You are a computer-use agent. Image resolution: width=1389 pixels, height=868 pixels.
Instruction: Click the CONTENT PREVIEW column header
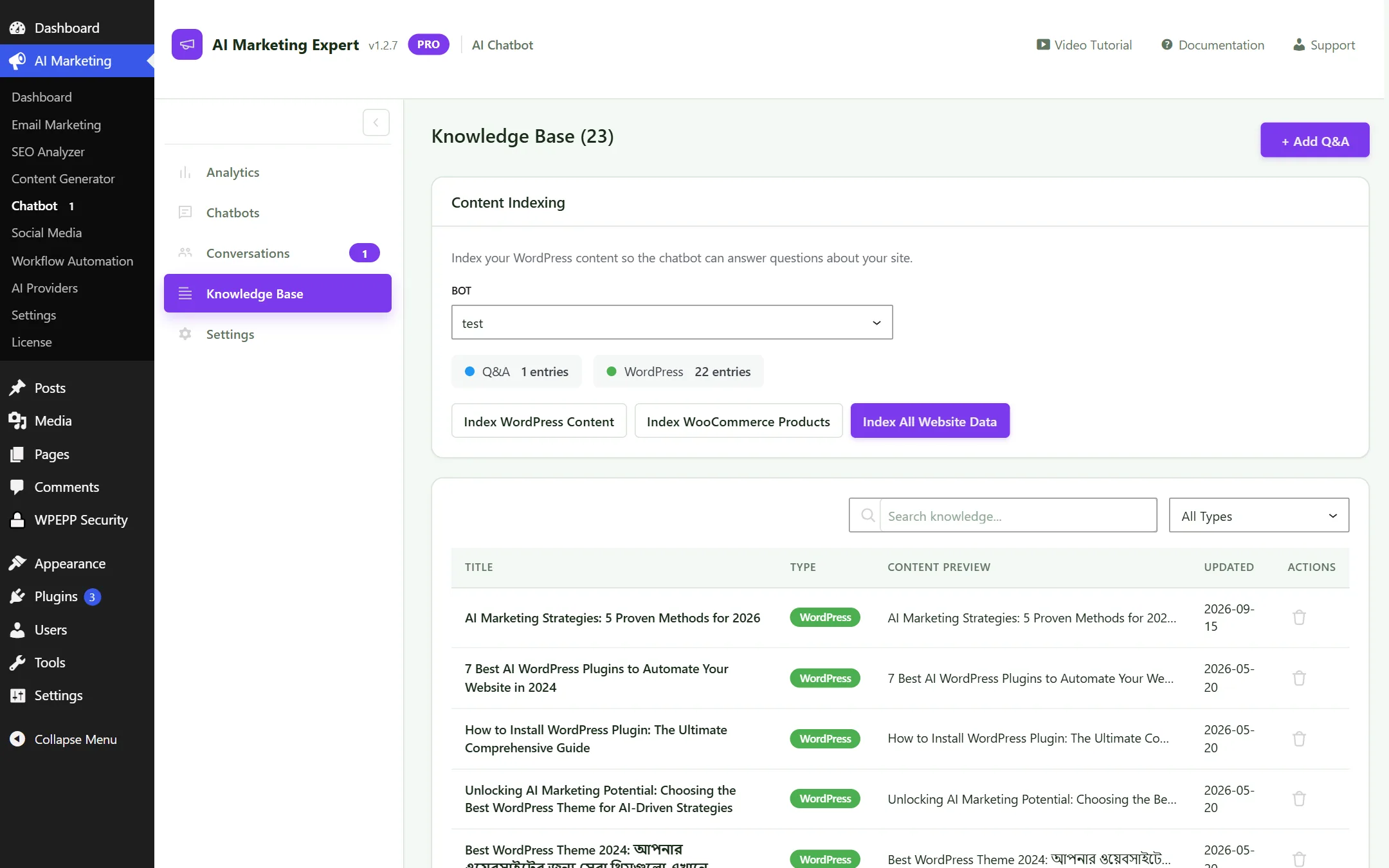tap(939, 567)
